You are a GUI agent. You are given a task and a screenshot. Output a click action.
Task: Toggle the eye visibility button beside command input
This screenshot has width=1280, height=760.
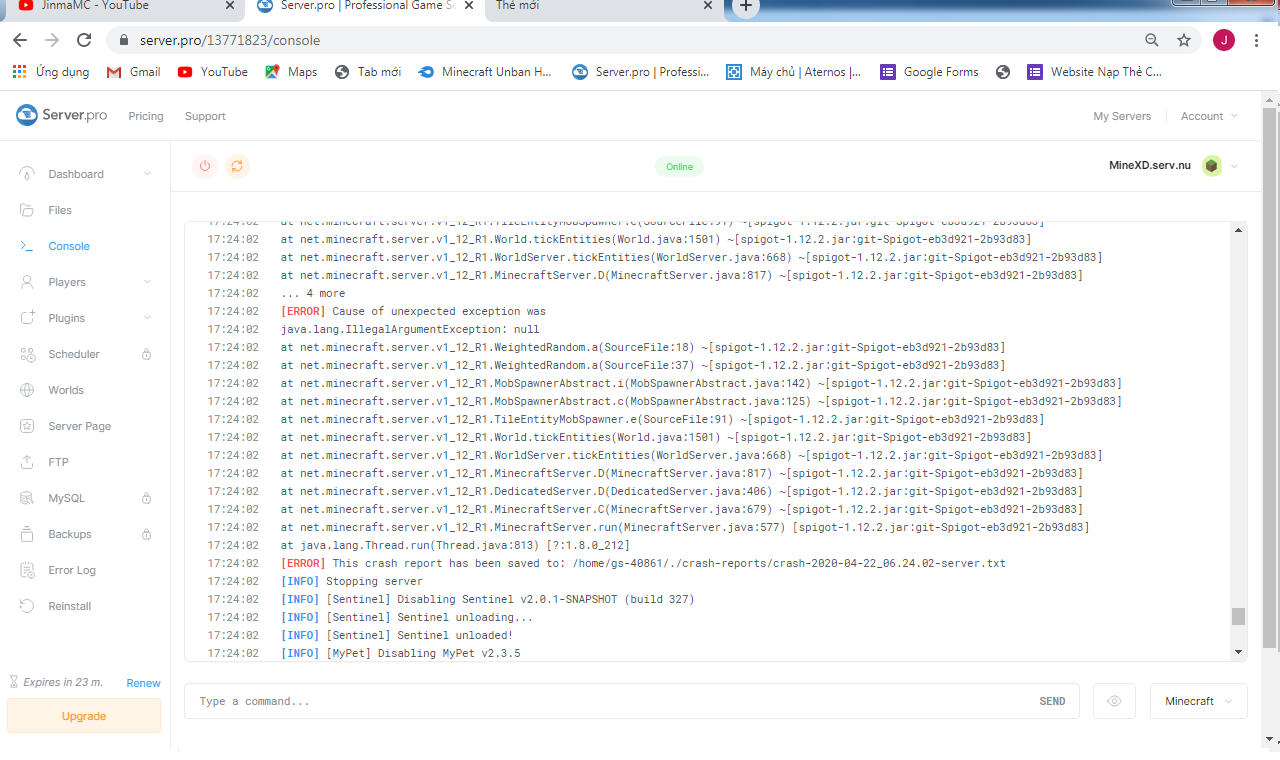pos(1114,701)
